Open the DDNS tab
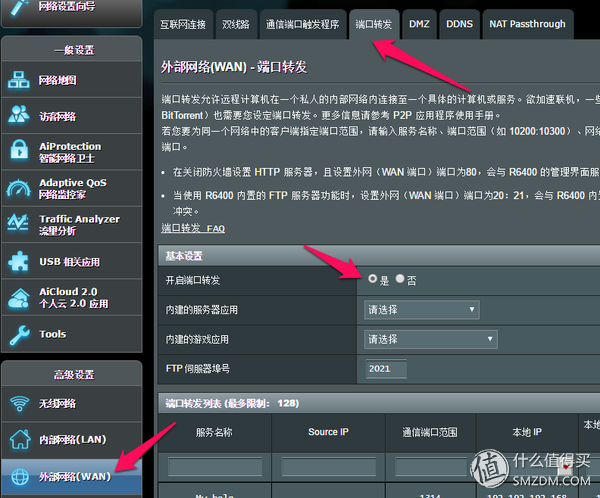Screen dimensions: 600x498 tap(459, 24)
